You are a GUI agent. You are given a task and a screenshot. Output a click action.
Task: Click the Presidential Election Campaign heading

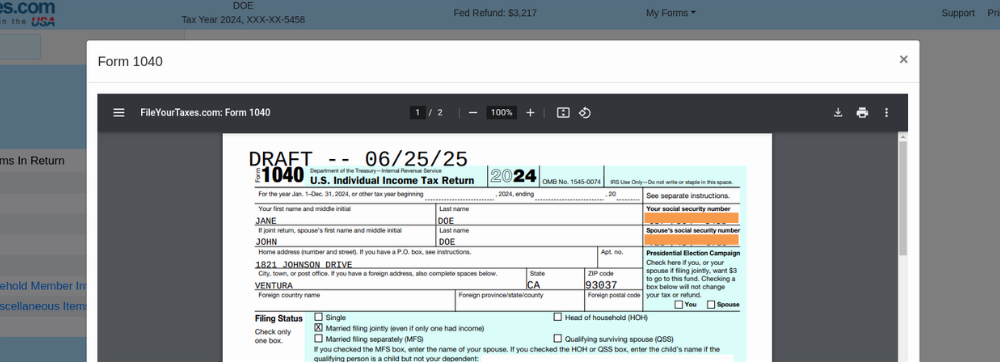click(x=693, y=253)
